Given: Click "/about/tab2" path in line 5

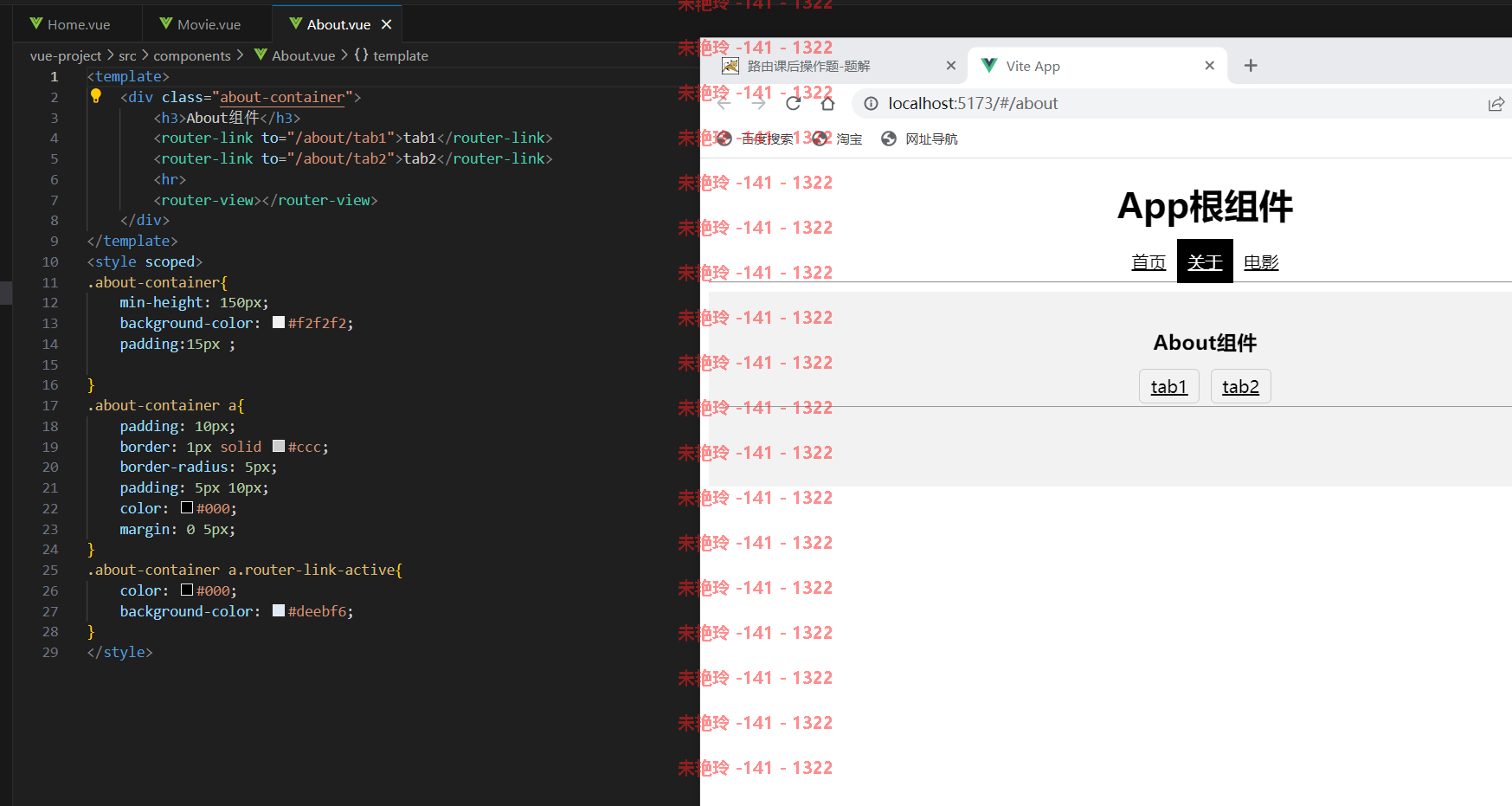Looking at the screenshot, I should pos(341,158).
